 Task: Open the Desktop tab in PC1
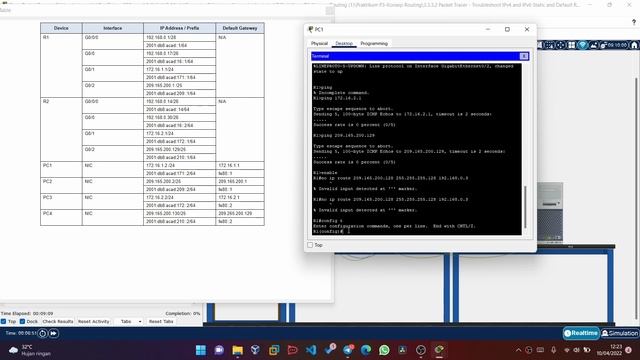[x=344, y=43]
